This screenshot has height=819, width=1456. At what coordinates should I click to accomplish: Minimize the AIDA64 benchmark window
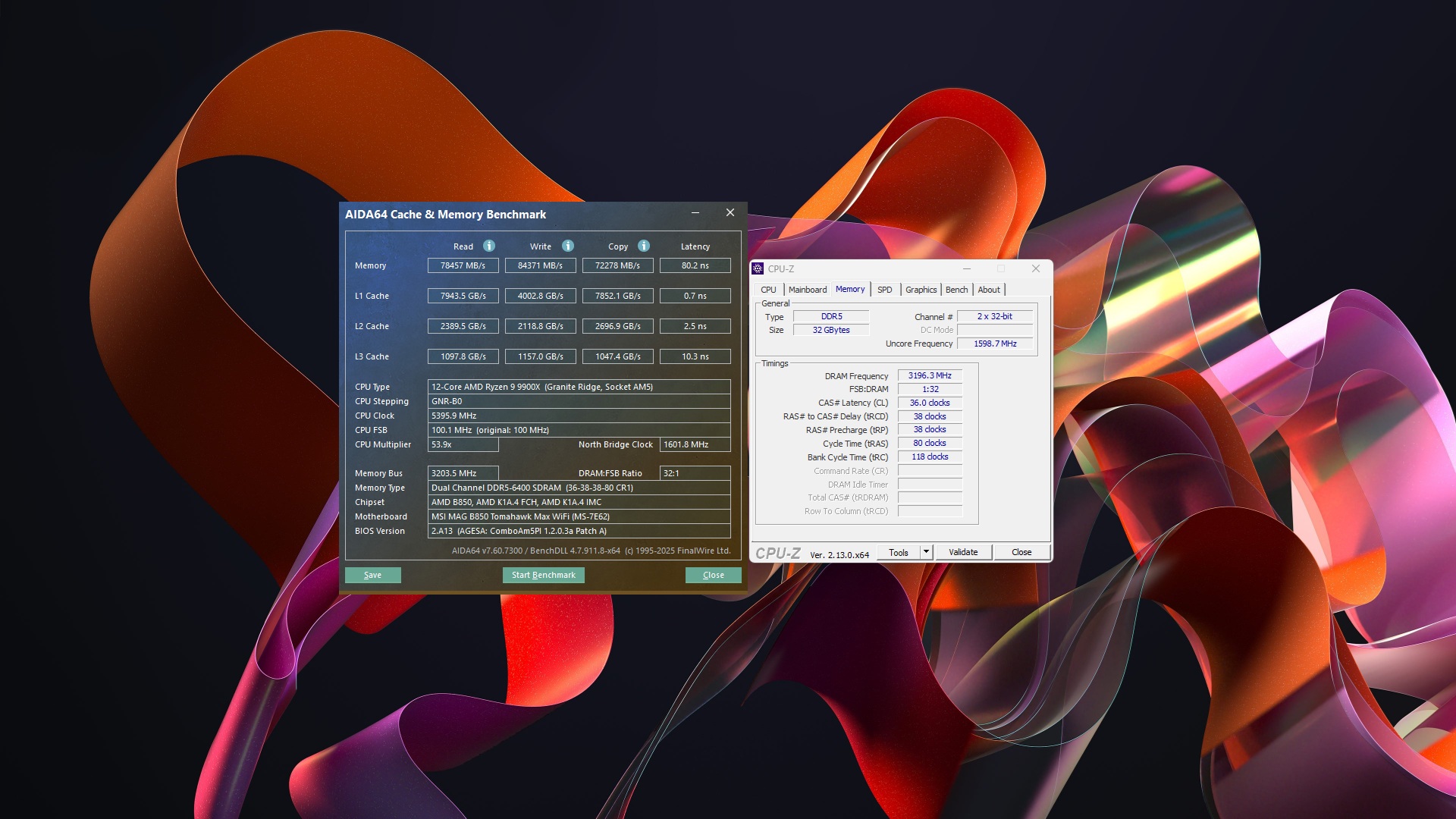[x=695, y=213]
